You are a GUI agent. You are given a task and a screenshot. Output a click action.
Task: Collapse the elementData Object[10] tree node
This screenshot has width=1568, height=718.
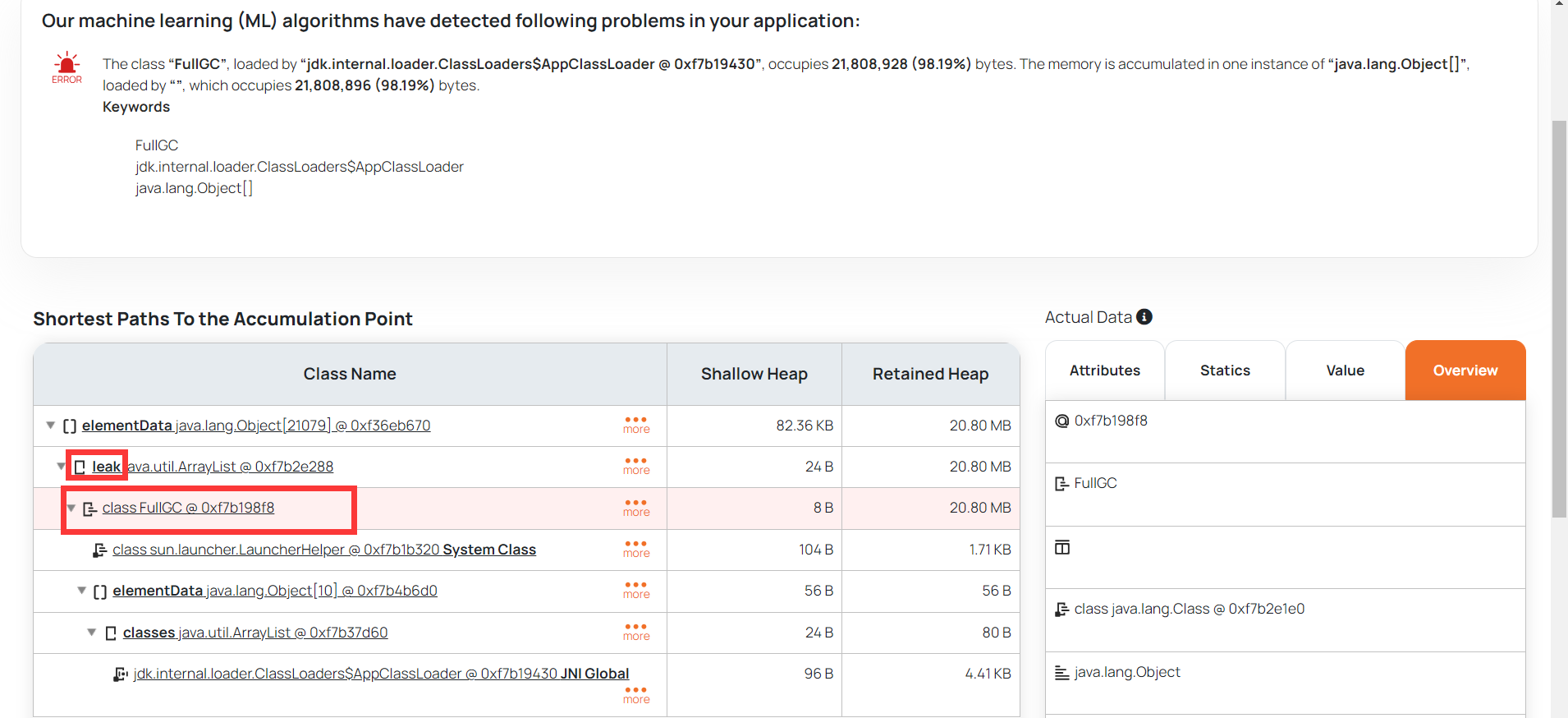click(81, 591)
